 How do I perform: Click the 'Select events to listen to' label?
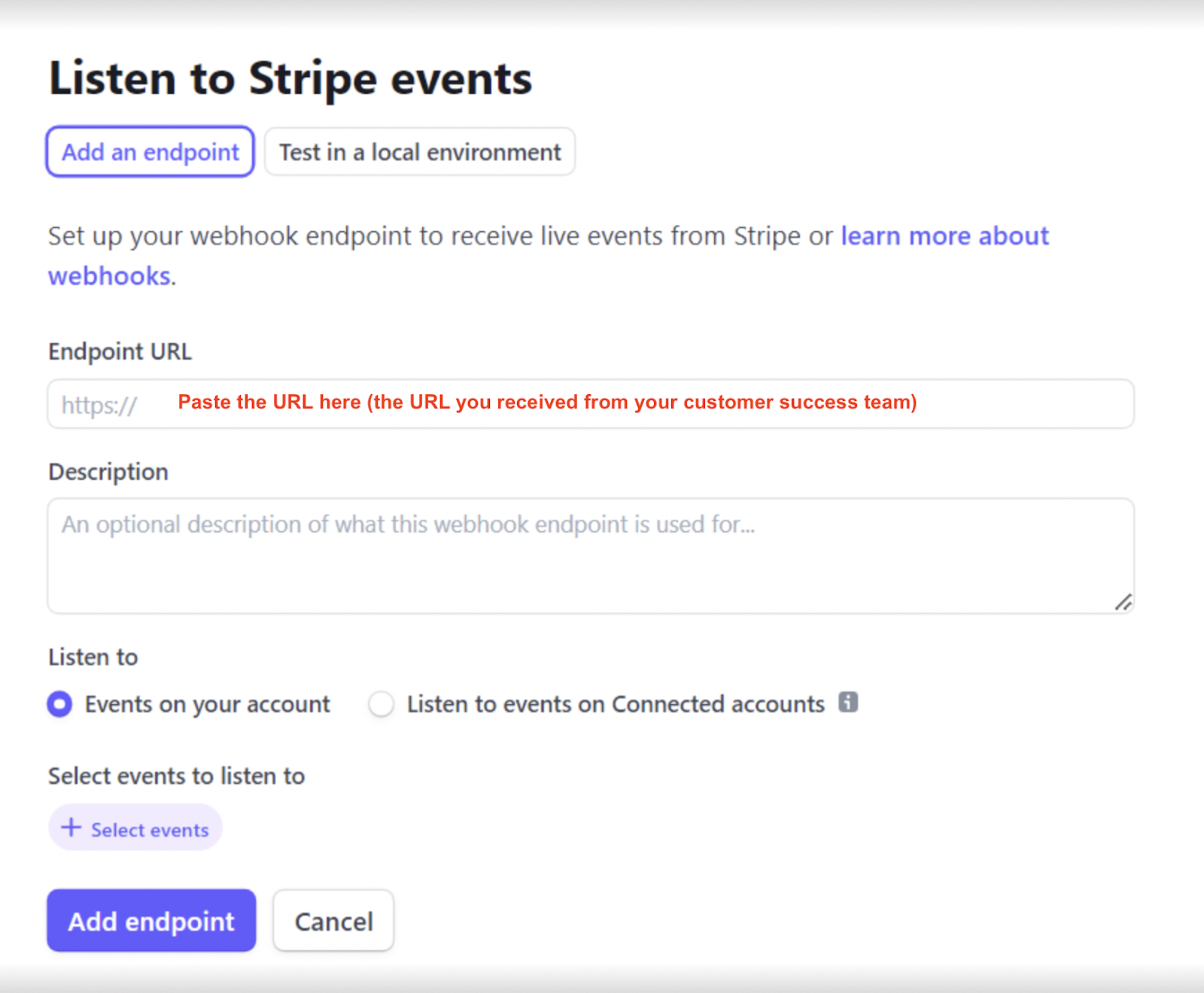(x=177, y=776)
